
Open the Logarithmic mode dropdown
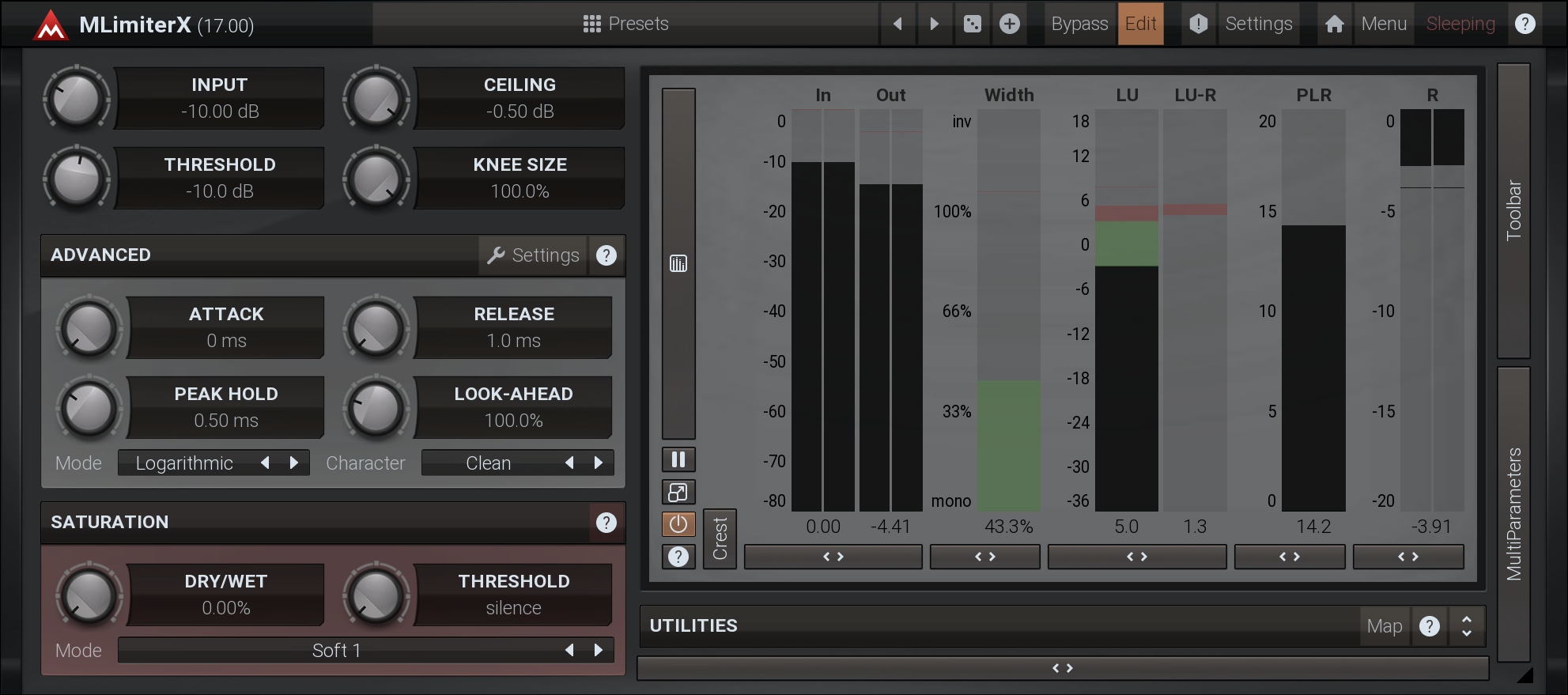pyautogui.click(x=184, y=463)
